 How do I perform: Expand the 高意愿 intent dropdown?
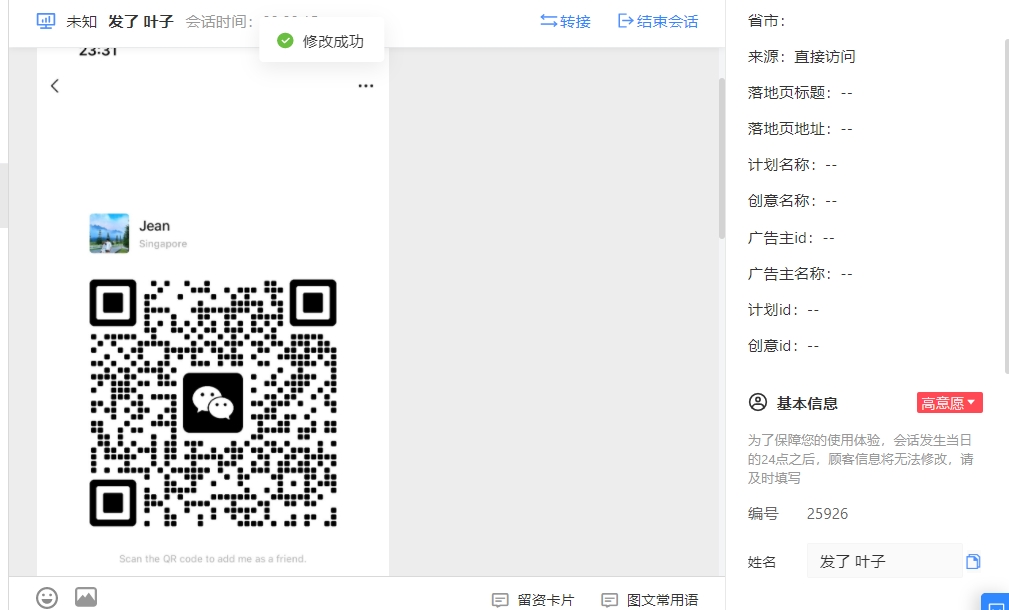pyautogui.click(x=949, y=403)
